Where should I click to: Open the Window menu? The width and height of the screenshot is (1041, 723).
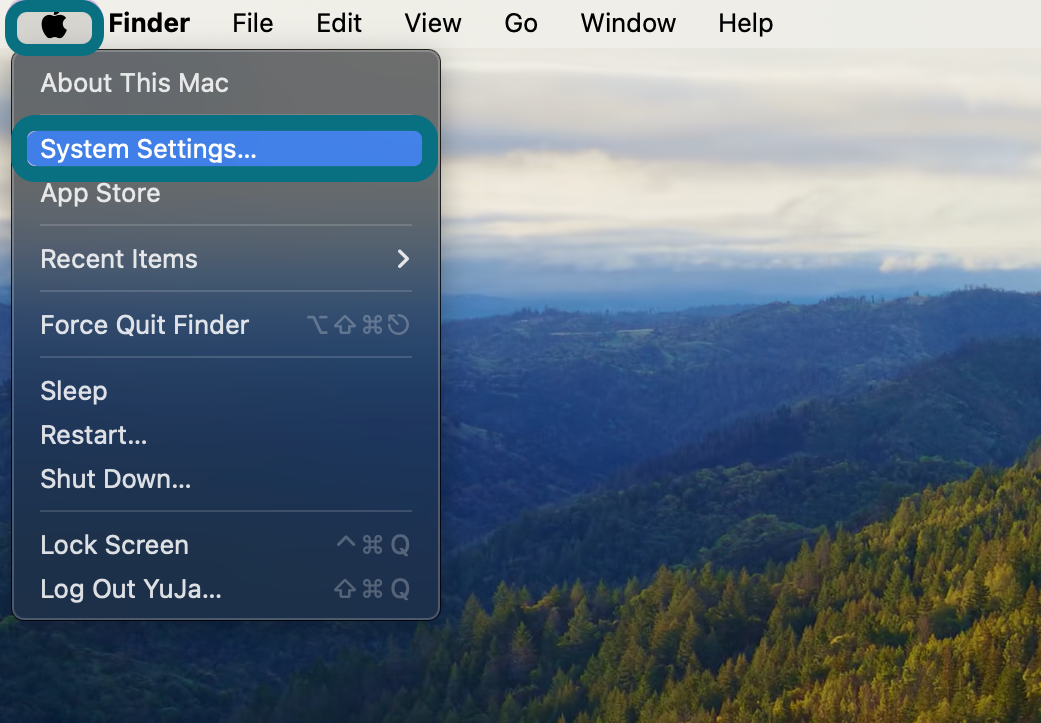tap(628, 23)
